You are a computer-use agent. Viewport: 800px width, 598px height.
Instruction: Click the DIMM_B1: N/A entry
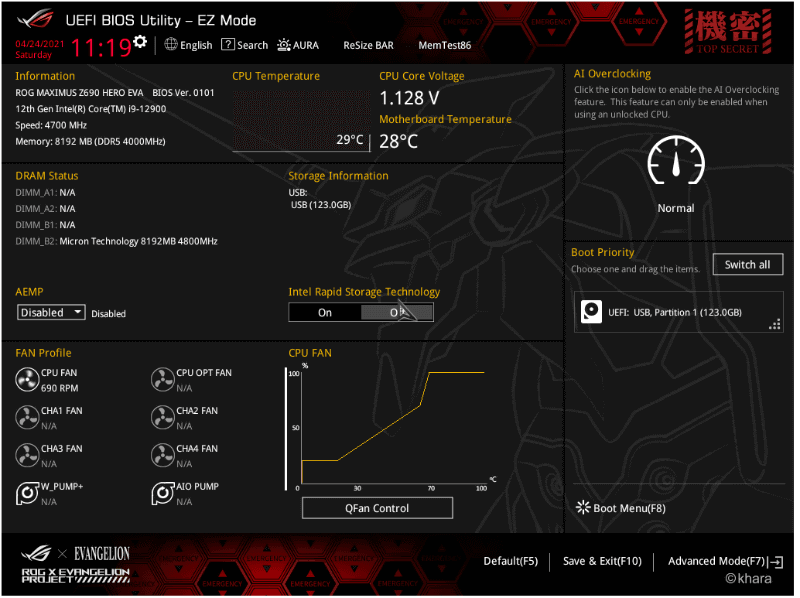tap(45, 226)
